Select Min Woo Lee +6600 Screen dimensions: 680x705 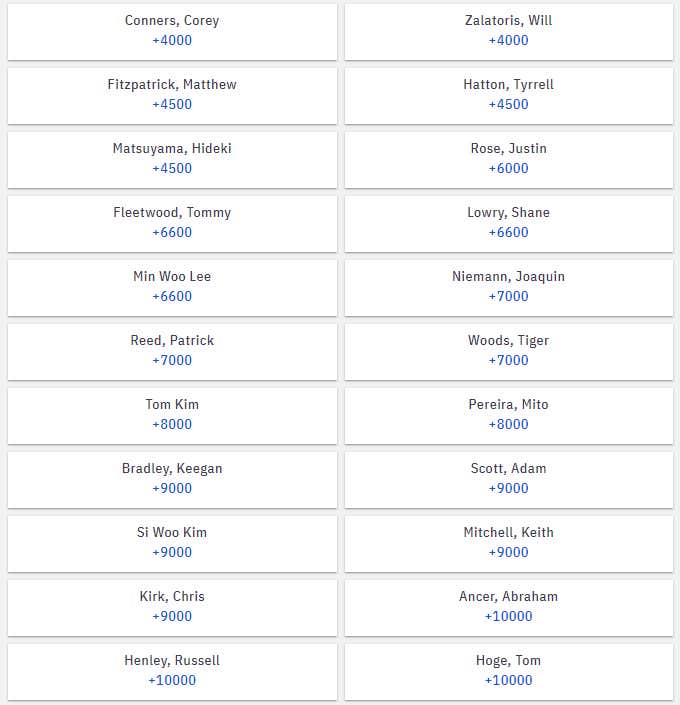pos(172,288)
